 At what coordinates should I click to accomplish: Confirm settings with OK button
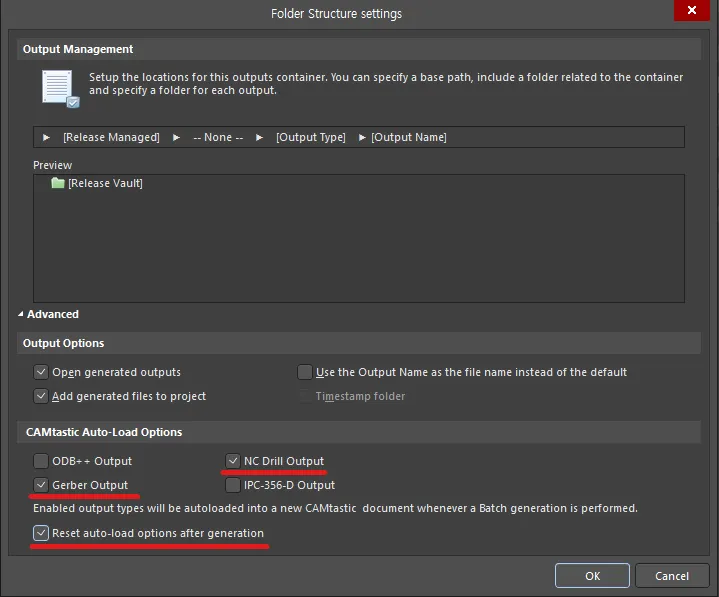point(592,575)
